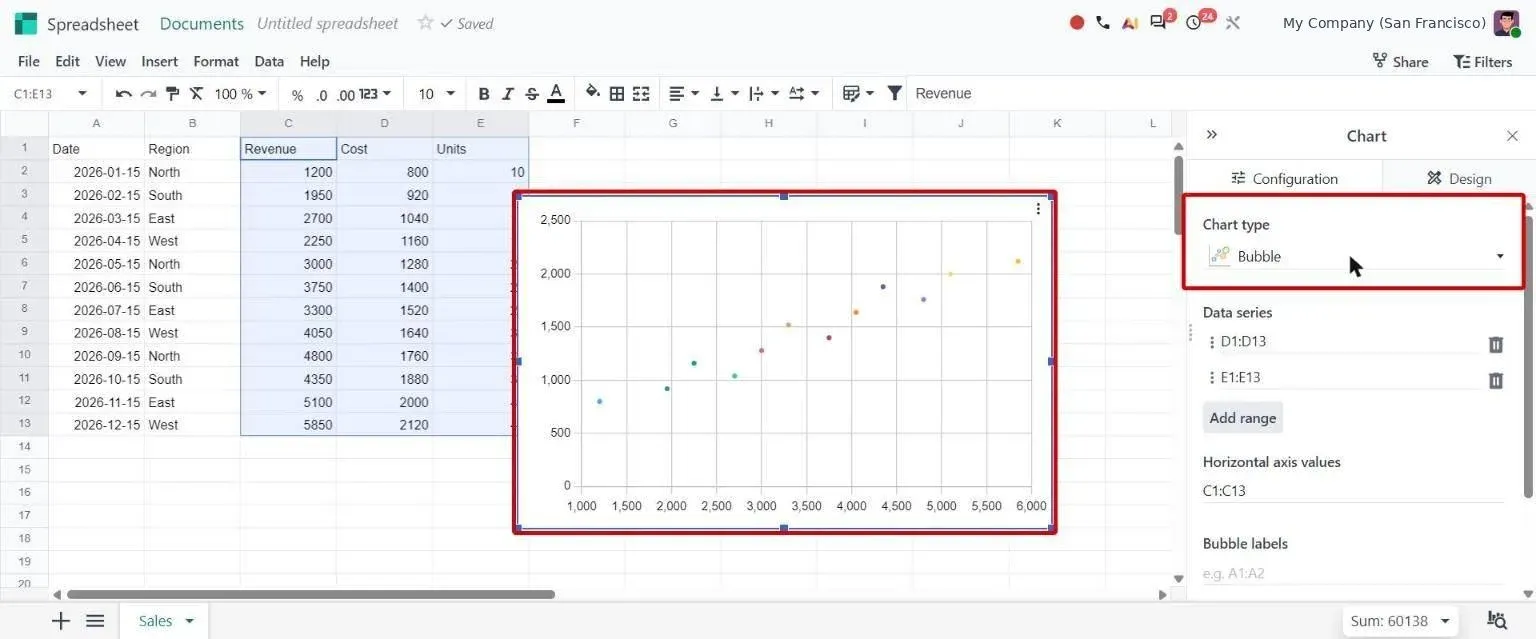Click the Documents breadcrumb link

coord(201,23)
